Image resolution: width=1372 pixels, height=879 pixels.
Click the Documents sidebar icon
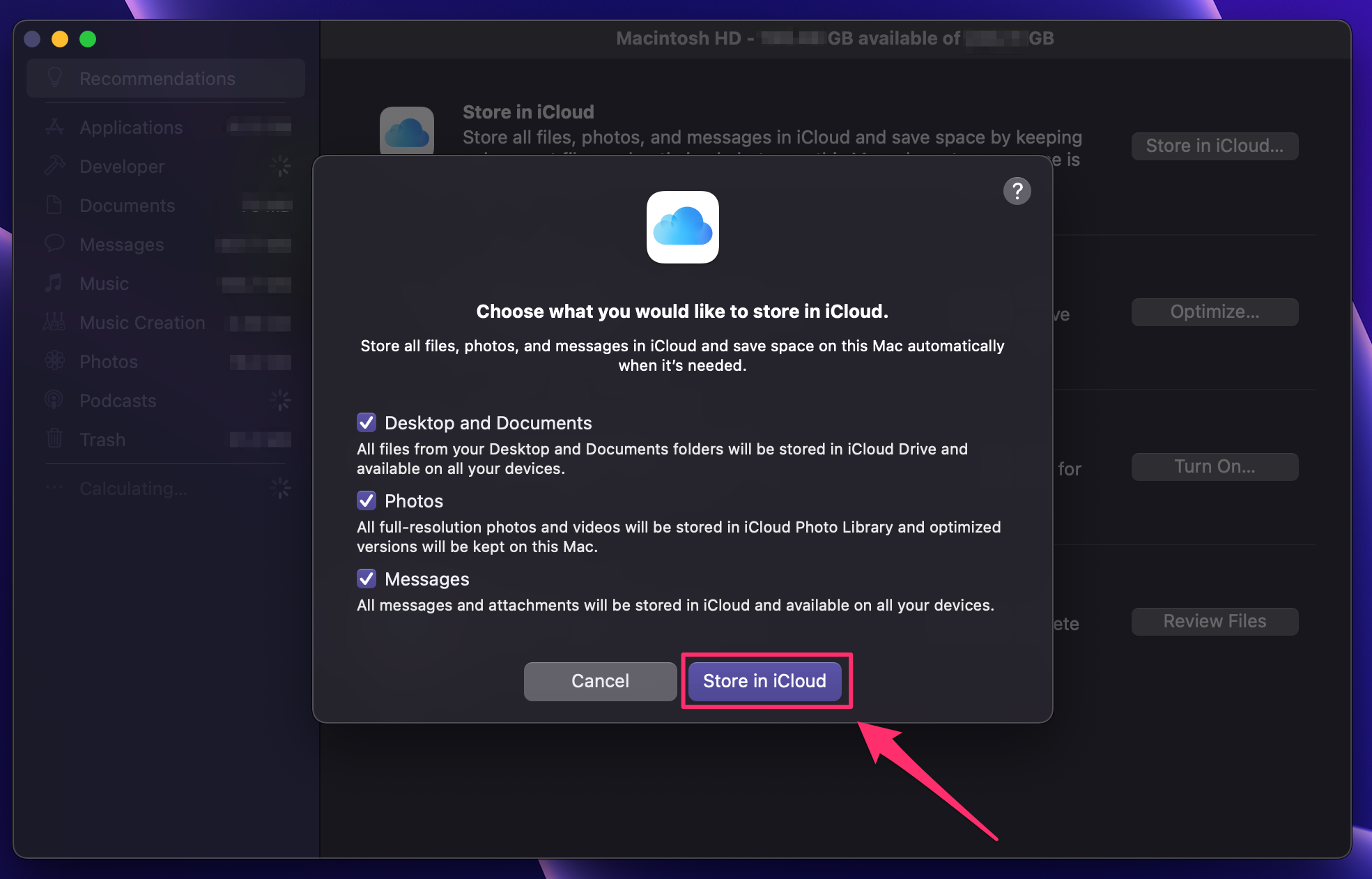click(54, 205)
